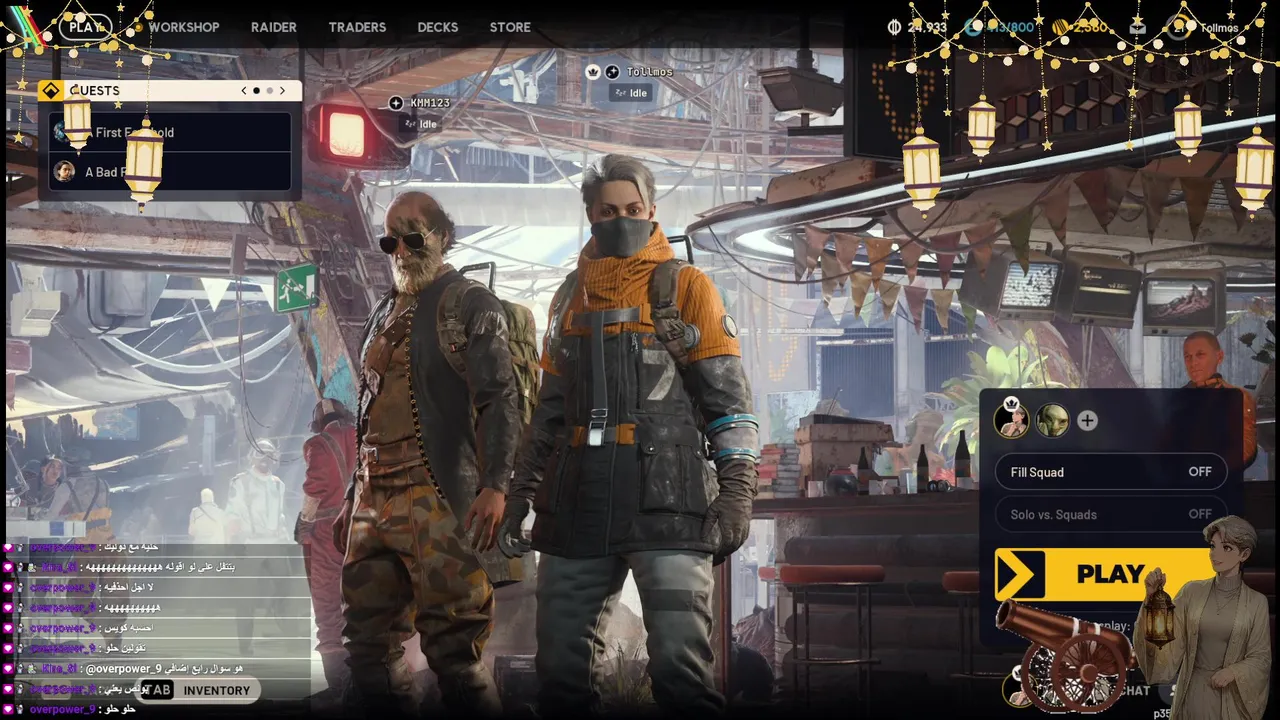Click the A Bad quest giver portrait
This screenshot has width=1280, height=720.
coord(65,171)
